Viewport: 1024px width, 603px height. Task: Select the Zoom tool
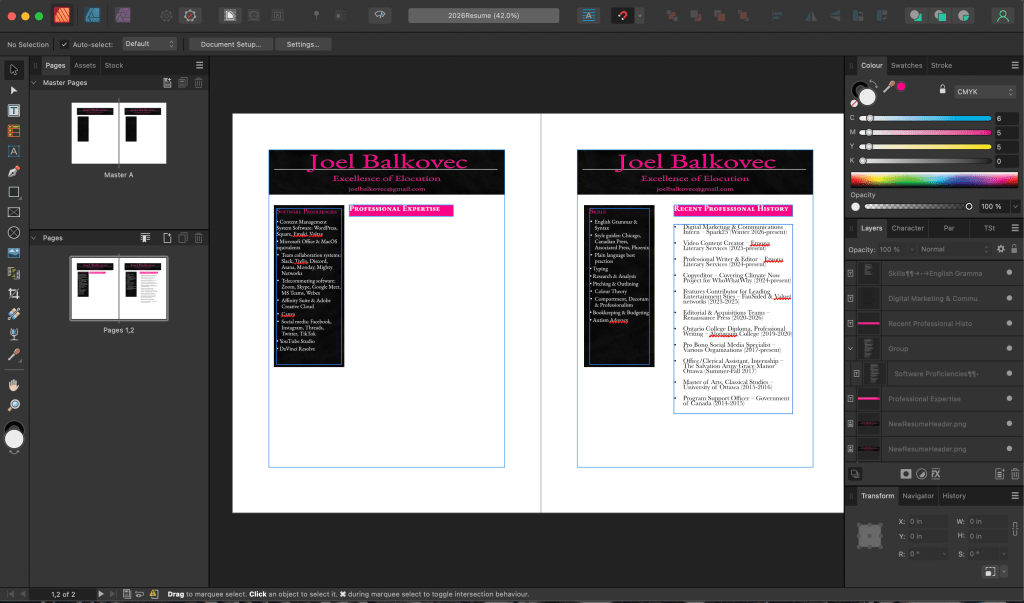pyautogui.click(x=13, y=404)
